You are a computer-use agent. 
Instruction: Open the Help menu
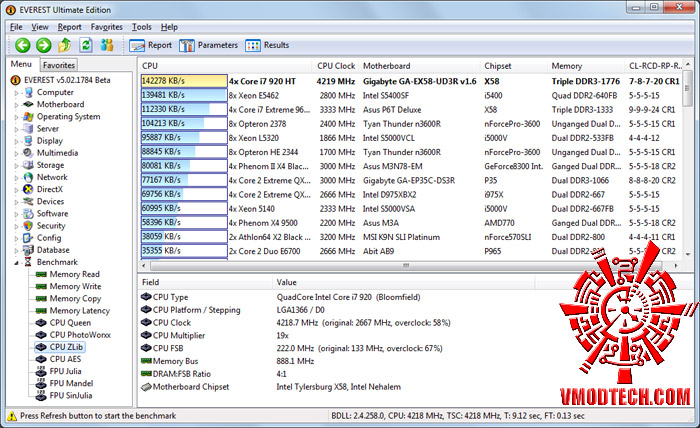169,27
